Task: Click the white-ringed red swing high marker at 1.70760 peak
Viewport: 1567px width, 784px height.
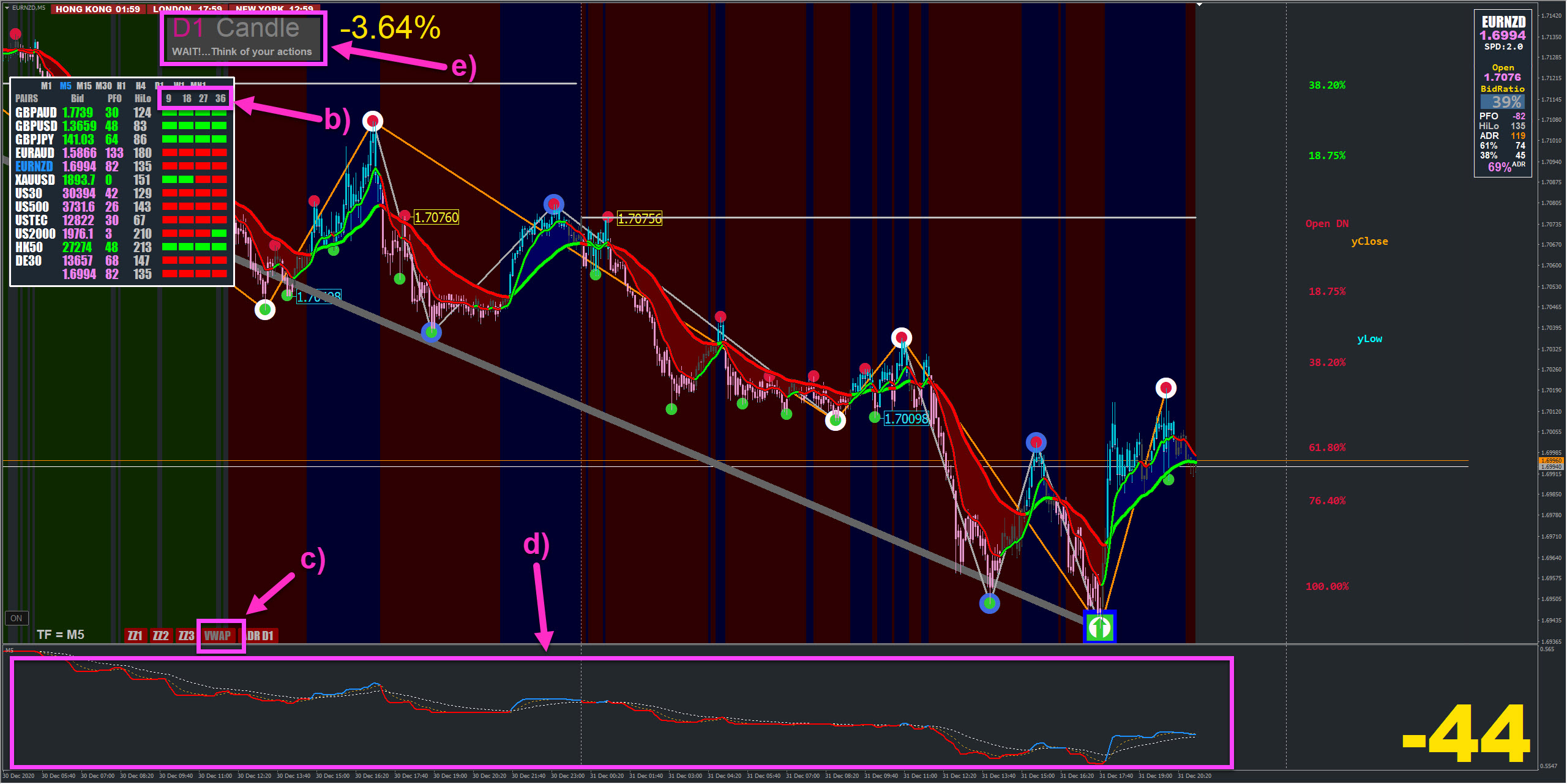Action: [373, 121]
